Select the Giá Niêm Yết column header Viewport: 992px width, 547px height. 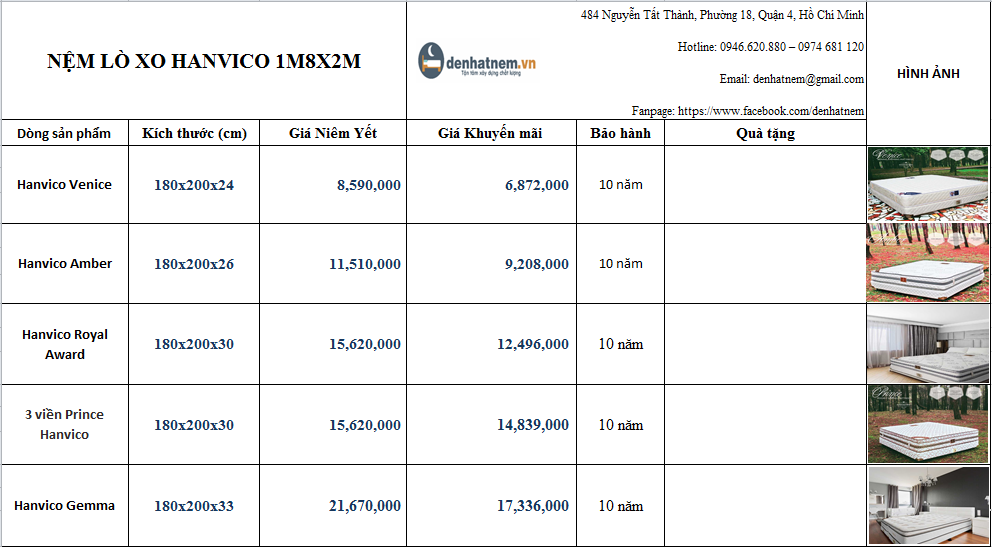pos(333,133)
